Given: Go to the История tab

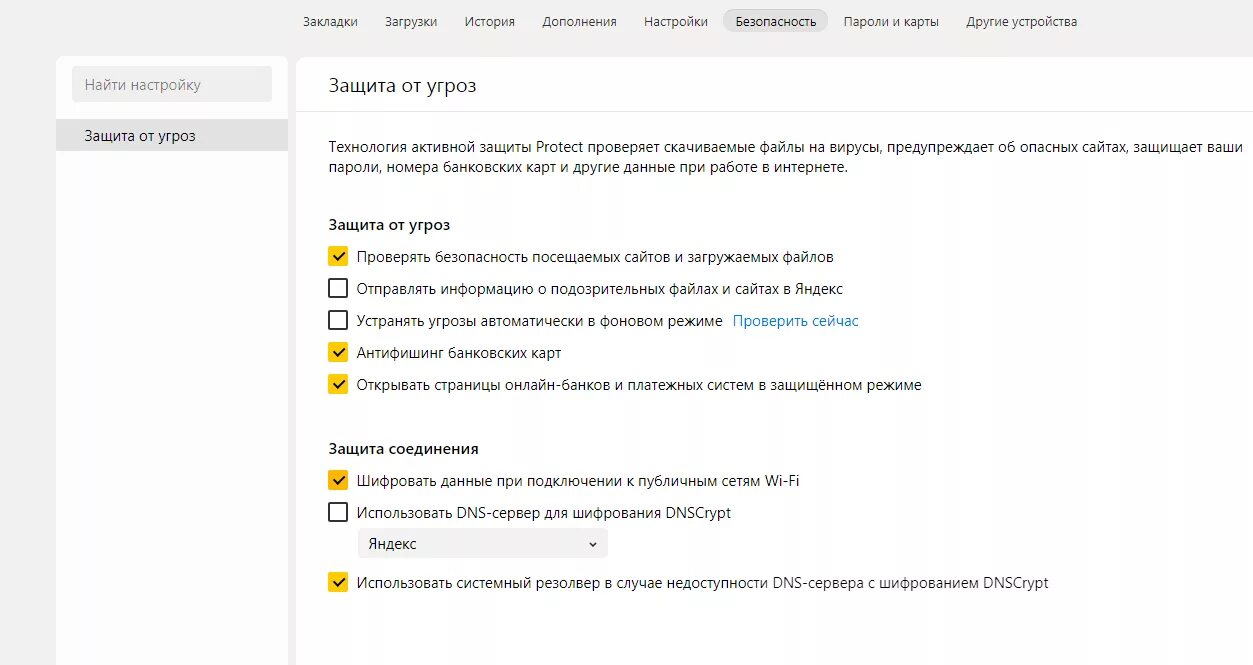Looking at the screenshot, I should pyautogui.click(x=489, y=21).
